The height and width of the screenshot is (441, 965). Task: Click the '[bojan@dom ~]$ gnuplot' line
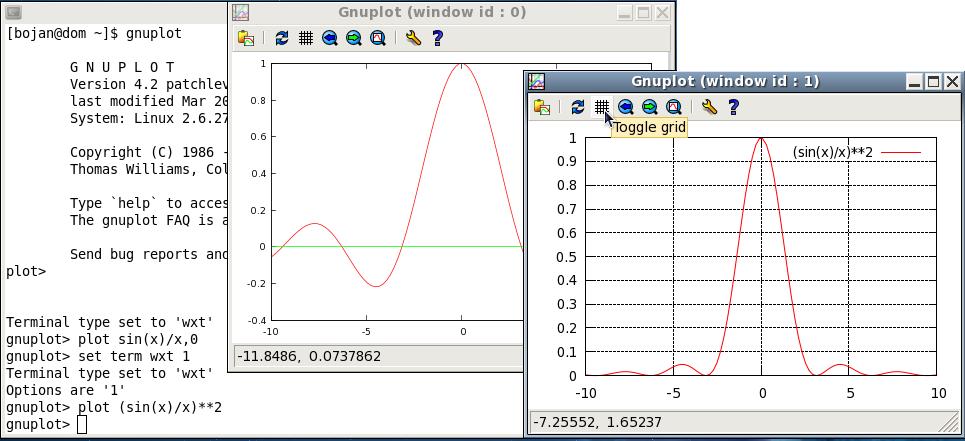(x=94, y=33)
